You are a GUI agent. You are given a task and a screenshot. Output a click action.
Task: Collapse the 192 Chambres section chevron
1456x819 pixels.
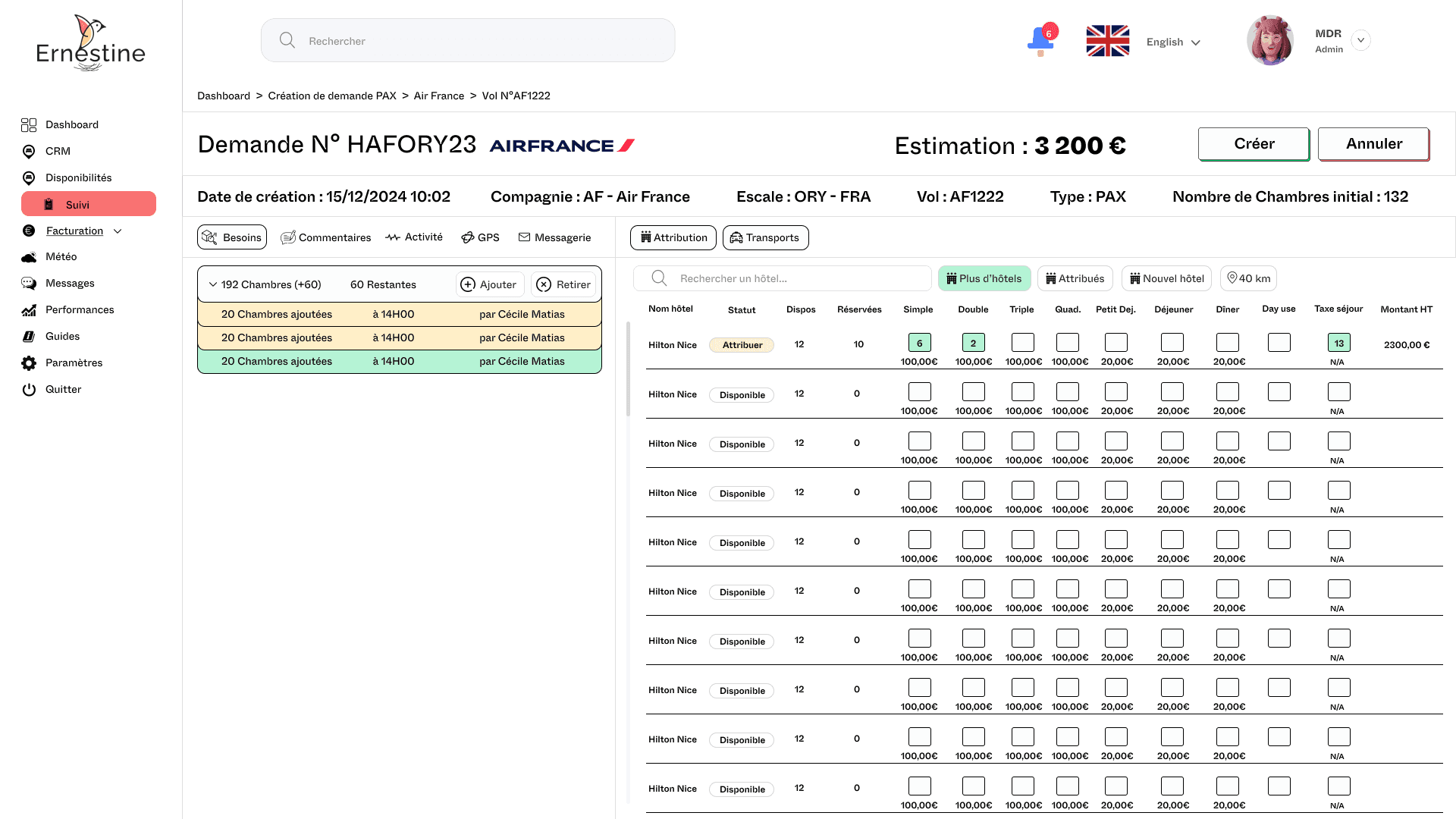(212, 284)
